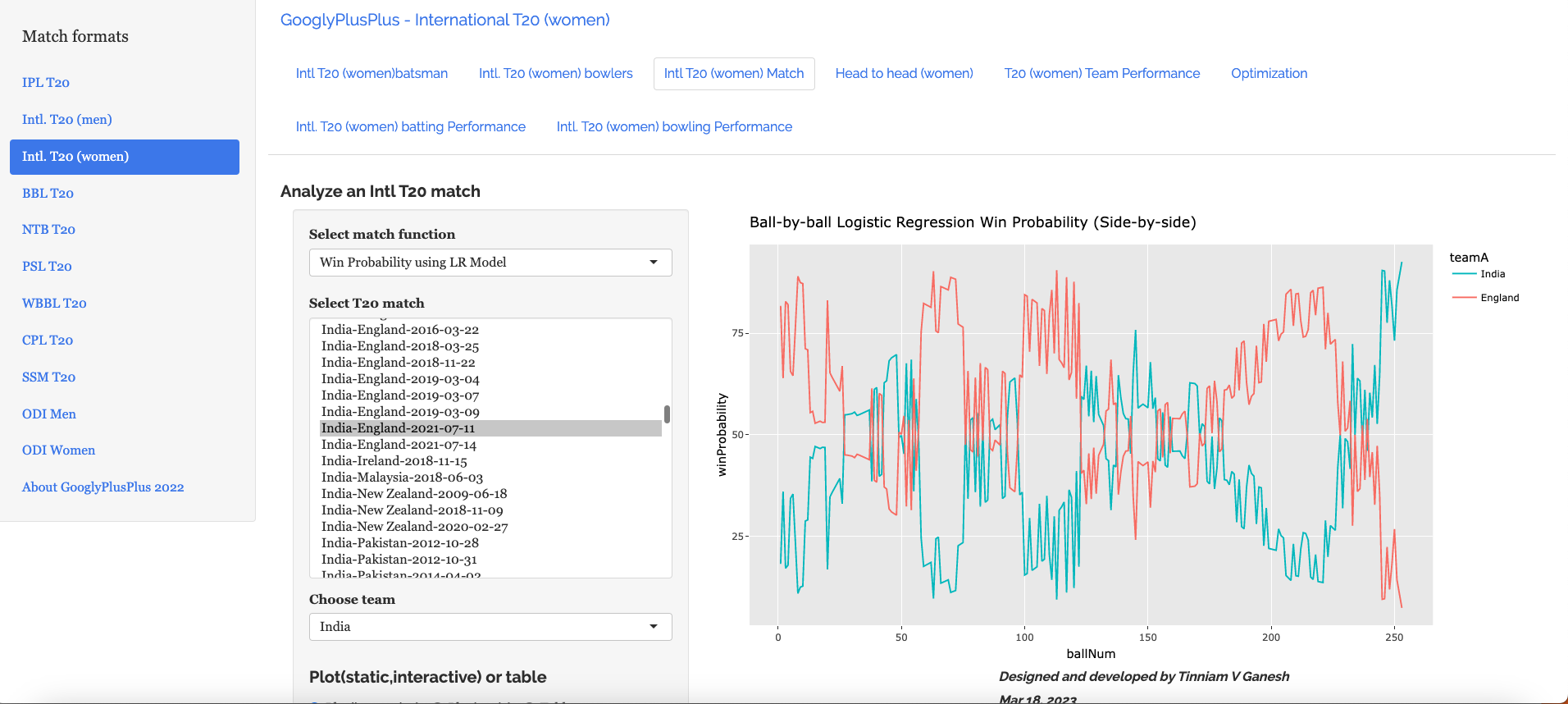Open Intl. T20 (women) bowling Performance tab
Viewport: 1568px width, 704px height.
point(674,127)
